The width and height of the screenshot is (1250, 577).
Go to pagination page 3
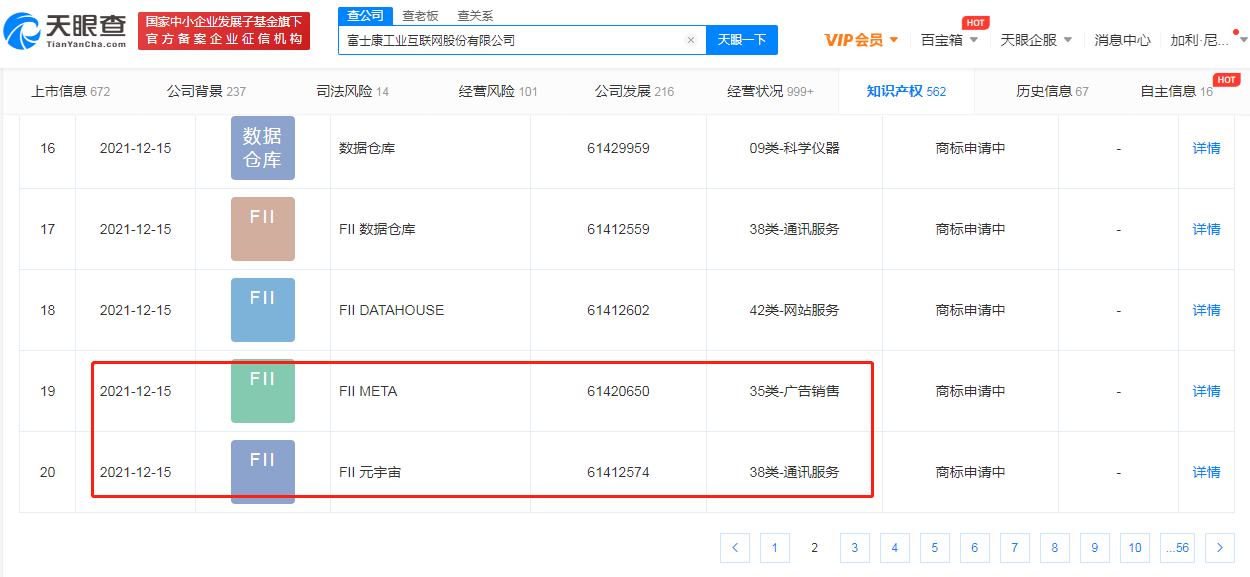[x=855, y=547]
